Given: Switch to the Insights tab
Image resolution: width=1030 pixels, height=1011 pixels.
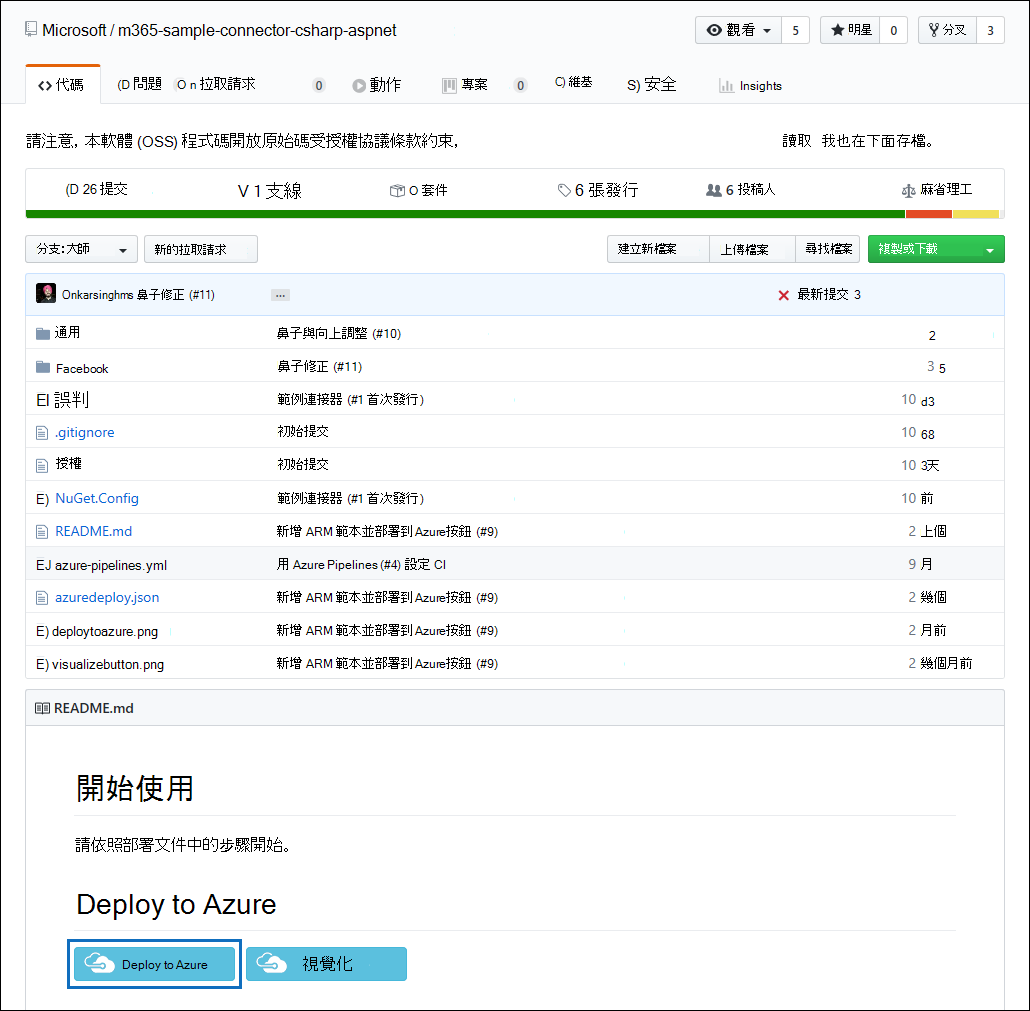Looking at the screenshot, I should click(751, 85).
